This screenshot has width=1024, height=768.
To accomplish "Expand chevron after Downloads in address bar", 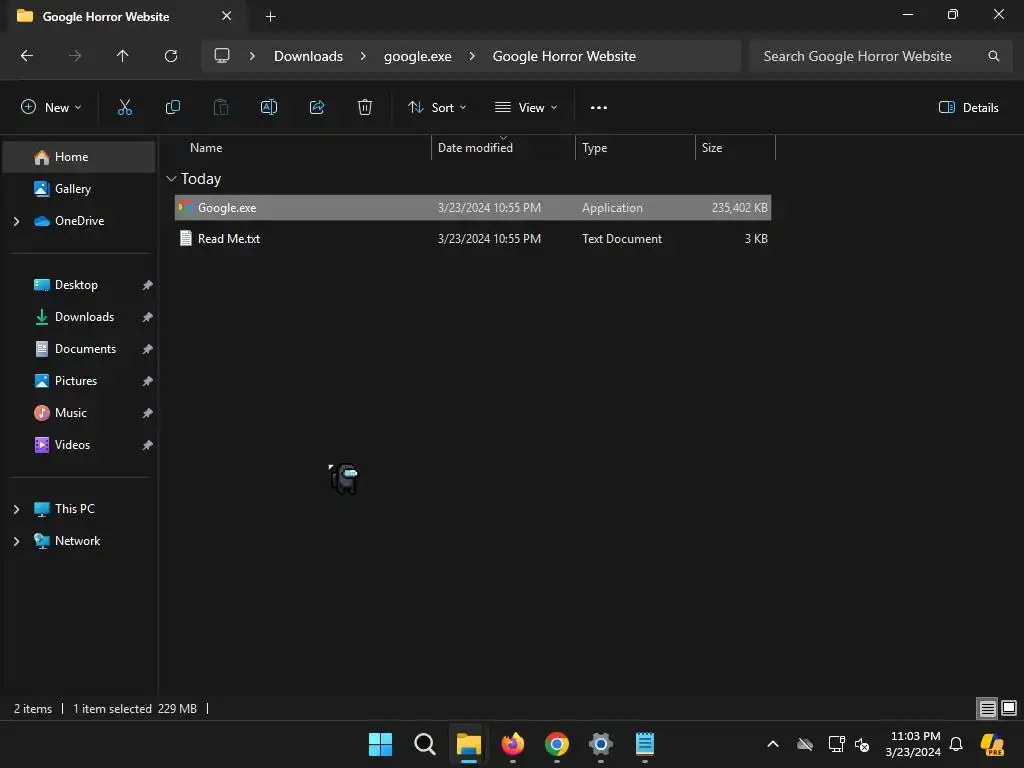I will pyautogui.click(x=363, y=56).
